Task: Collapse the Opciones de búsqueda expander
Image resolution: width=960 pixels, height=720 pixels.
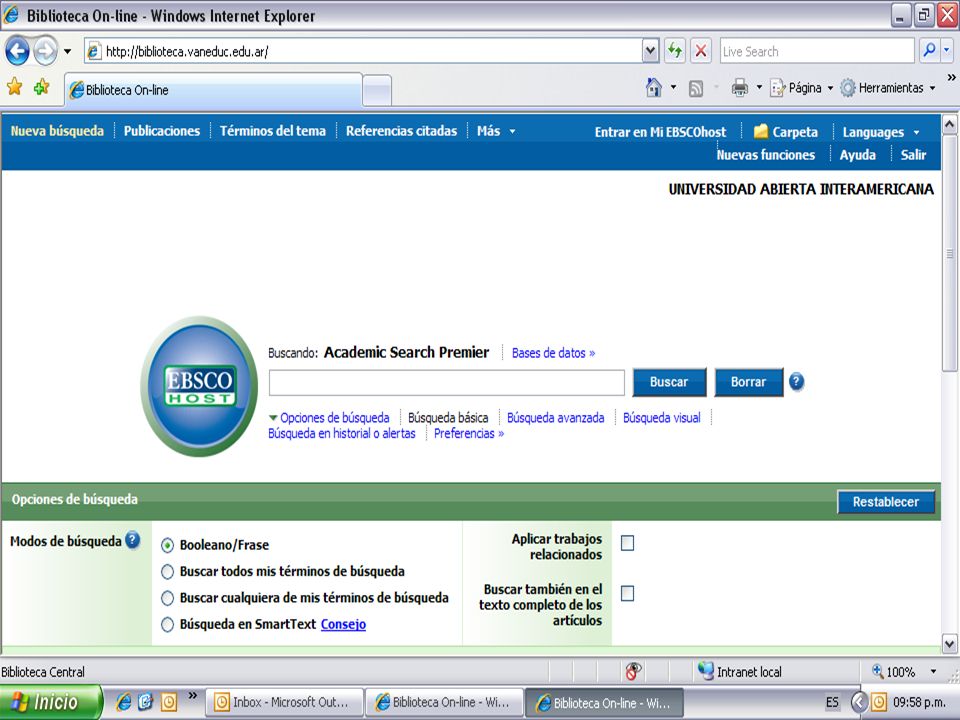Action: [329, 418]
